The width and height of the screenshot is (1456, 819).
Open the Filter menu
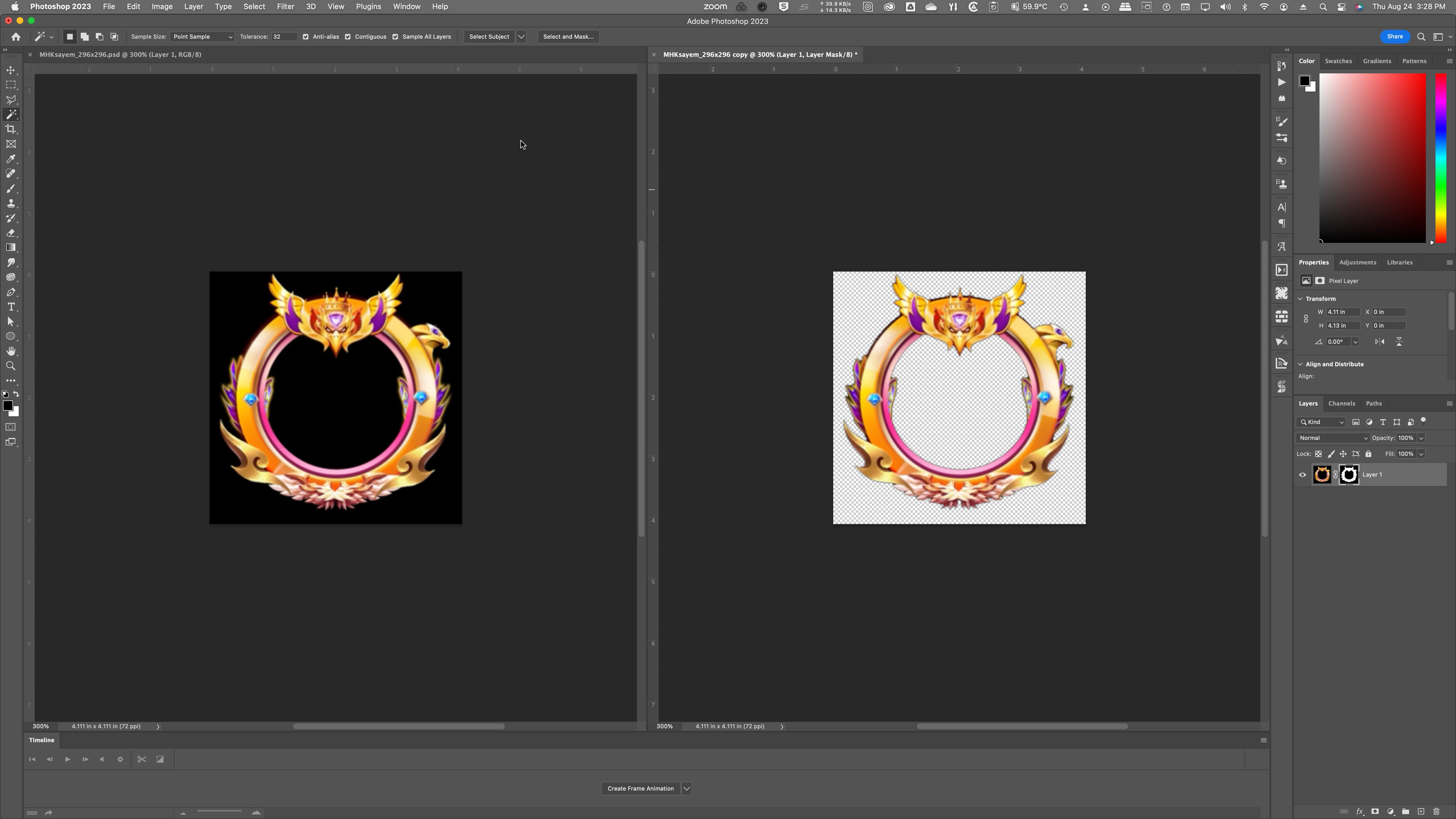[285, 7]
